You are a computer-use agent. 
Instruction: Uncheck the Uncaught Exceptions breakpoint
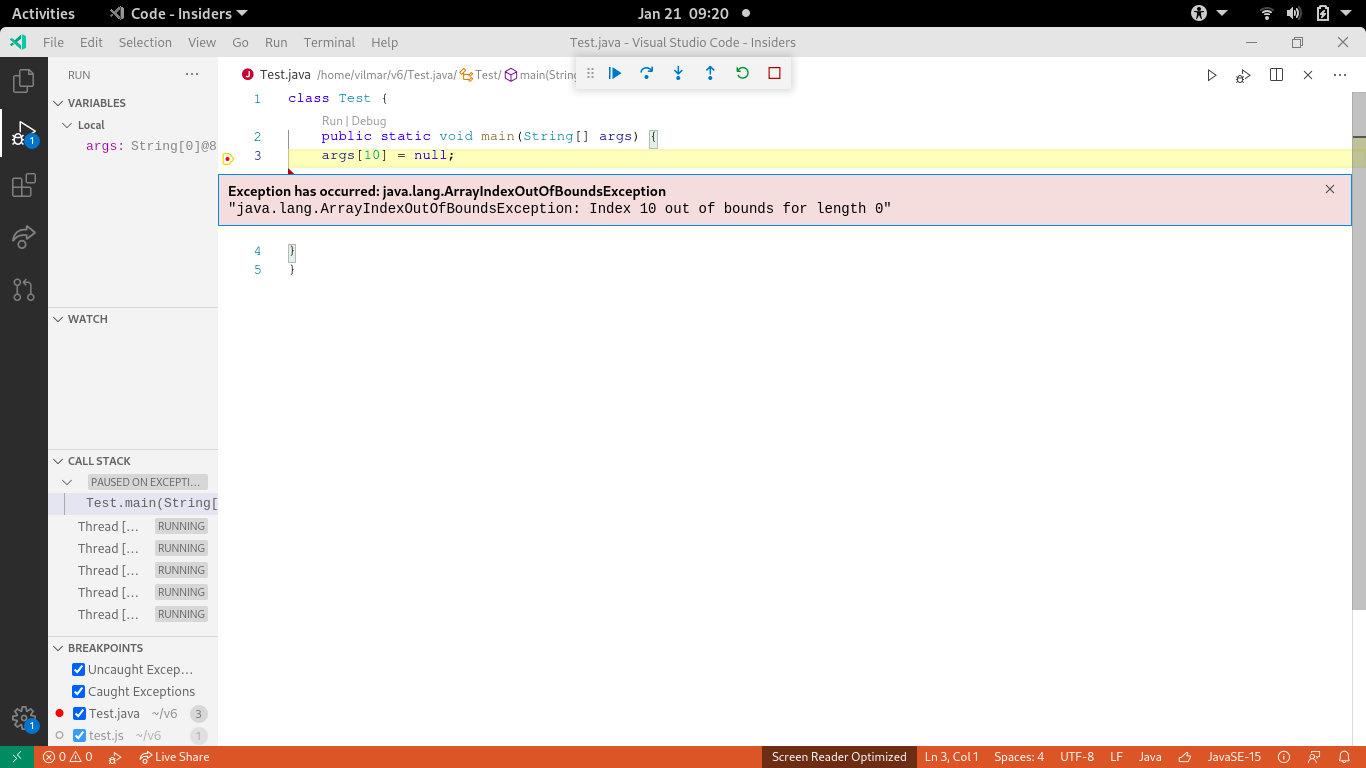[78, 669]
